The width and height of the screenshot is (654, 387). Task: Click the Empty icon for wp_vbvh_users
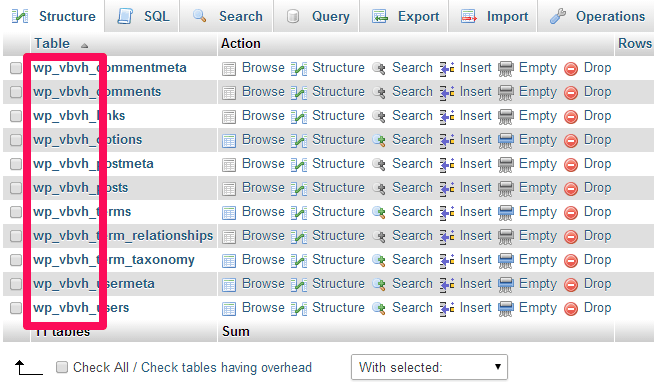(506, 309)
